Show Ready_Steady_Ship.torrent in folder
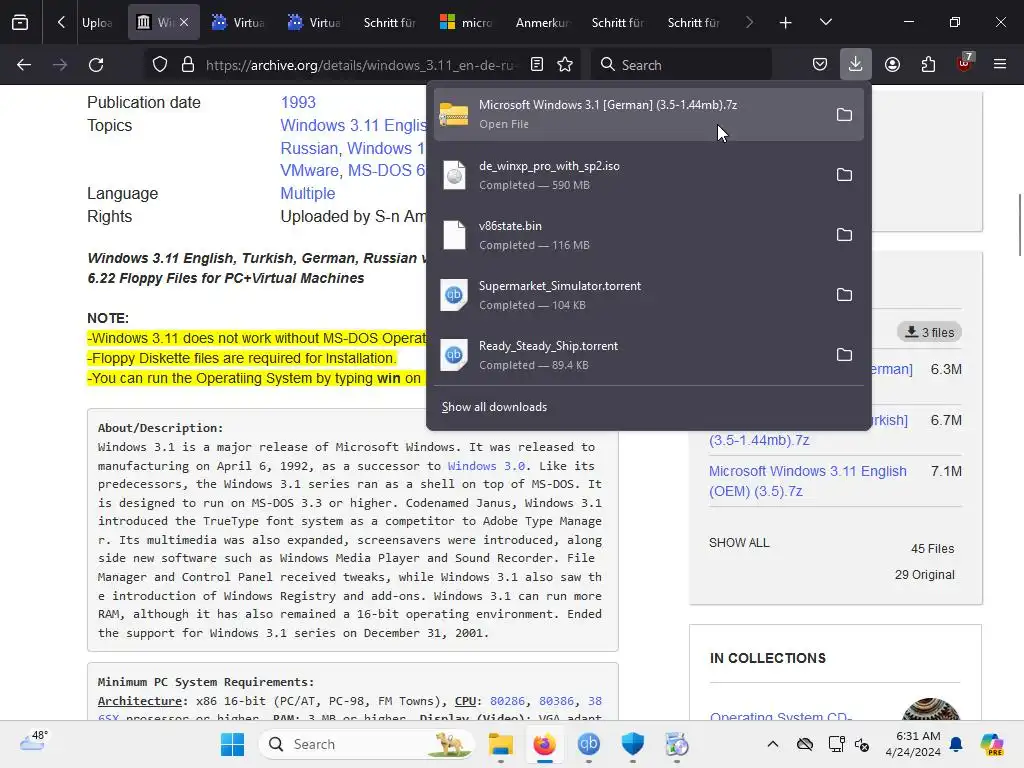The image size is (1024, 768). 844,355
